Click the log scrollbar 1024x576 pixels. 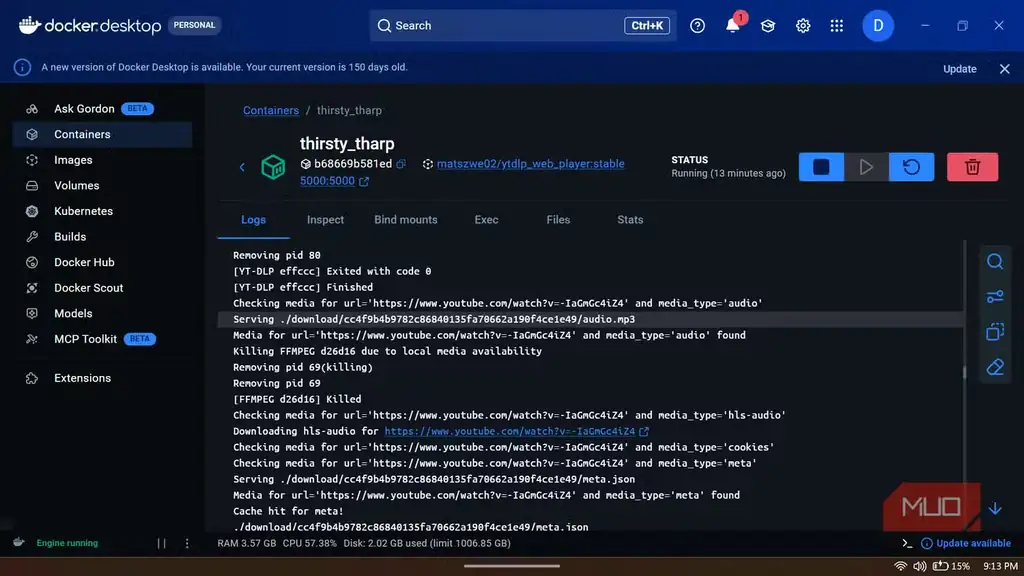(x=965, y=372)
